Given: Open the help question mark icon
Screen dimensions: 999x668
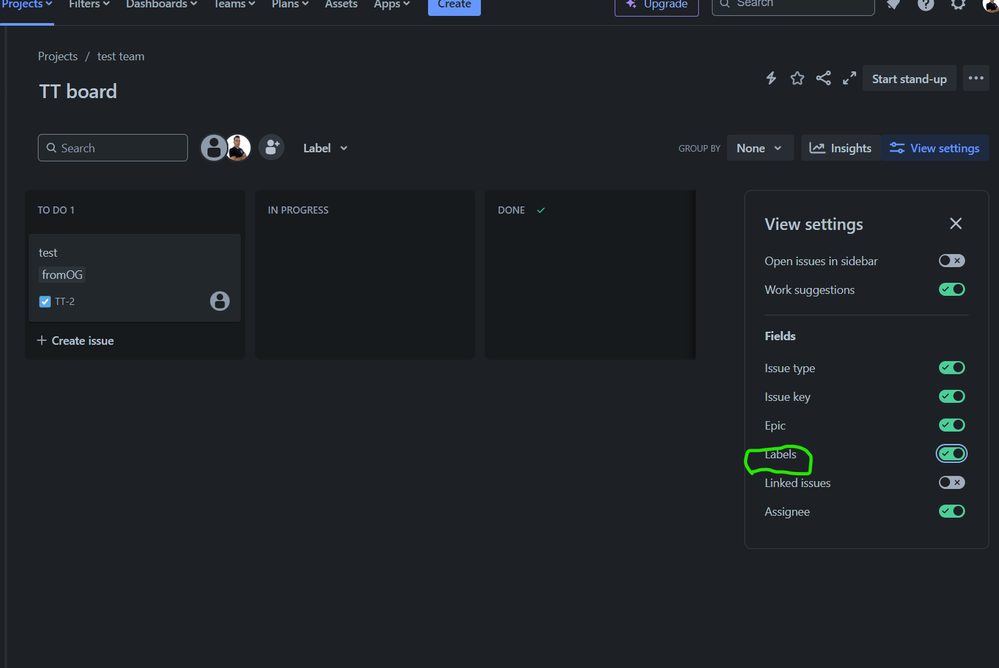Looking at the screenshot, I should point(926,4).
